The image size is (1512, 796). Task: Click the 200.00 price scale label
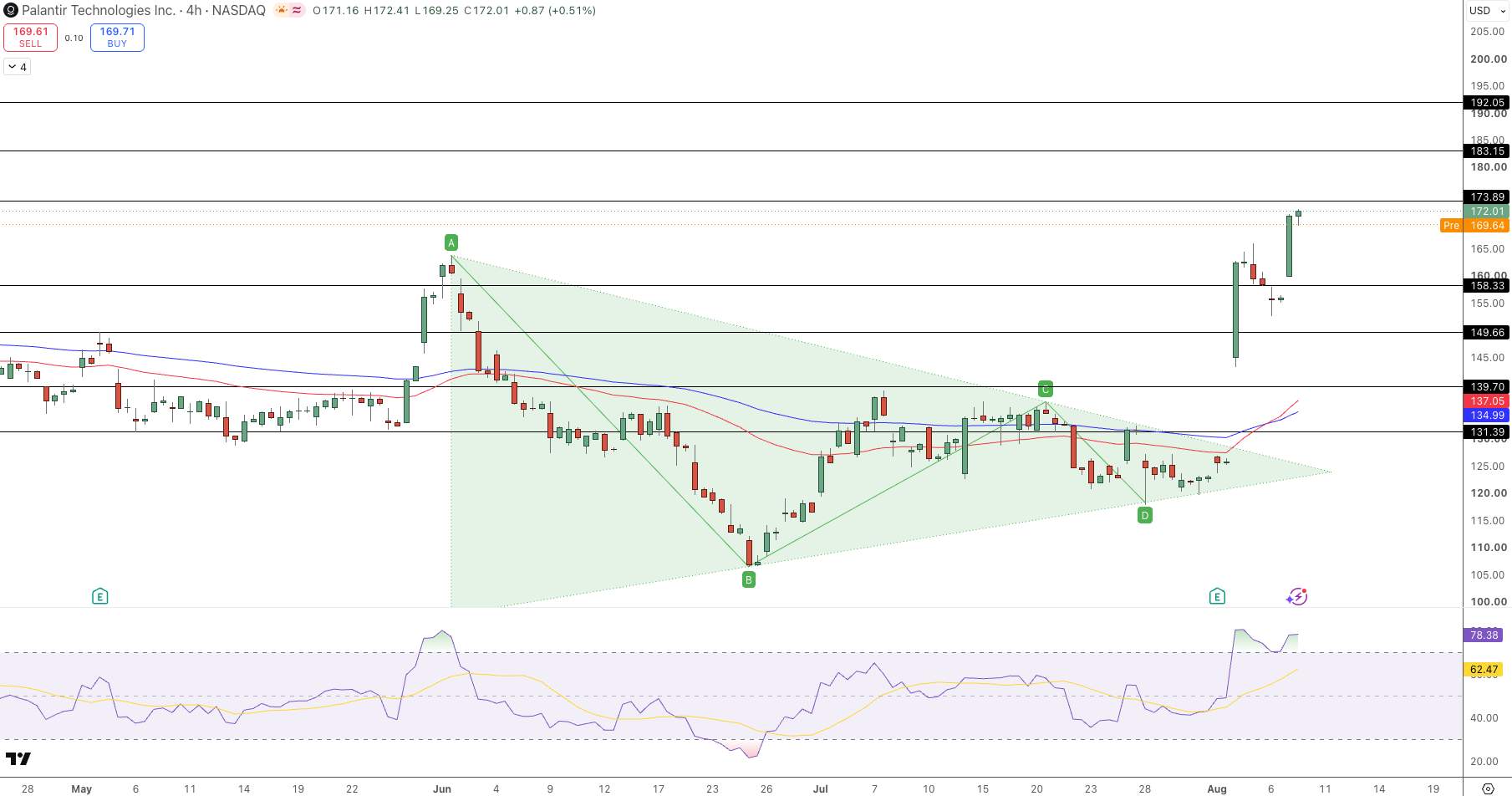[x=1489, y=59]
